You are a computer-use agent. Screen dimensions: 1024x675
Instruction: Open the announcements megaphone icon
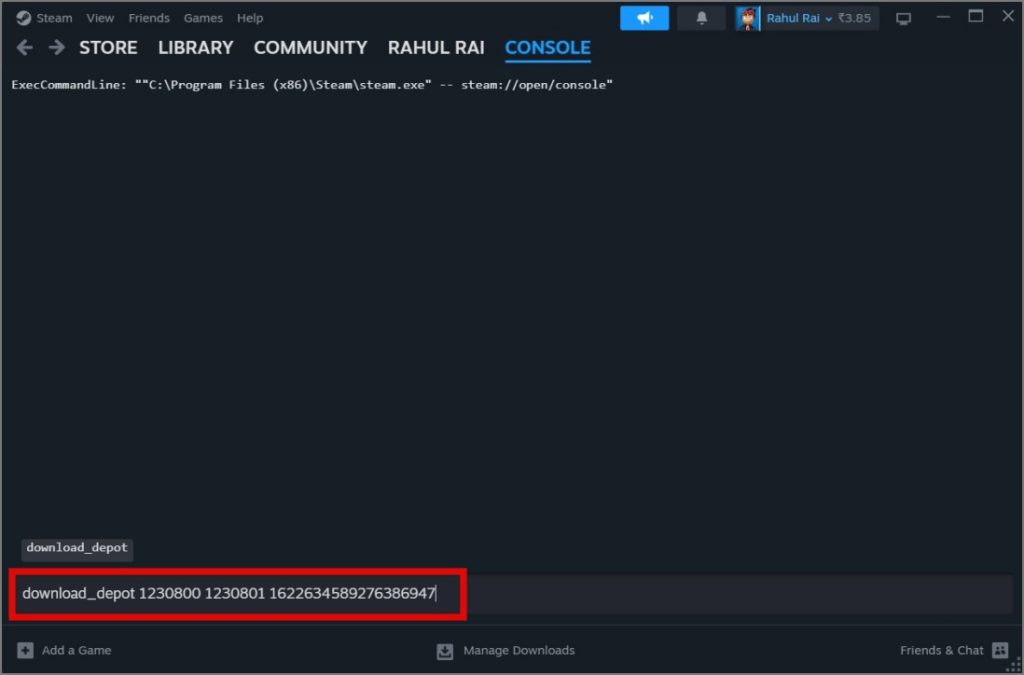[644, 17]
